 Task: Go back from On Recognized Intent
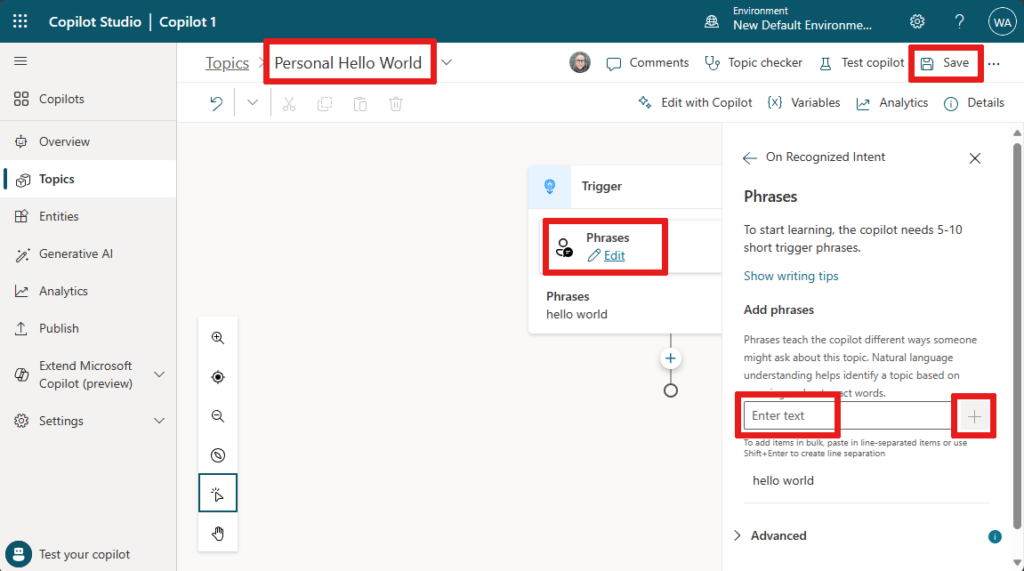coord(750,157)
